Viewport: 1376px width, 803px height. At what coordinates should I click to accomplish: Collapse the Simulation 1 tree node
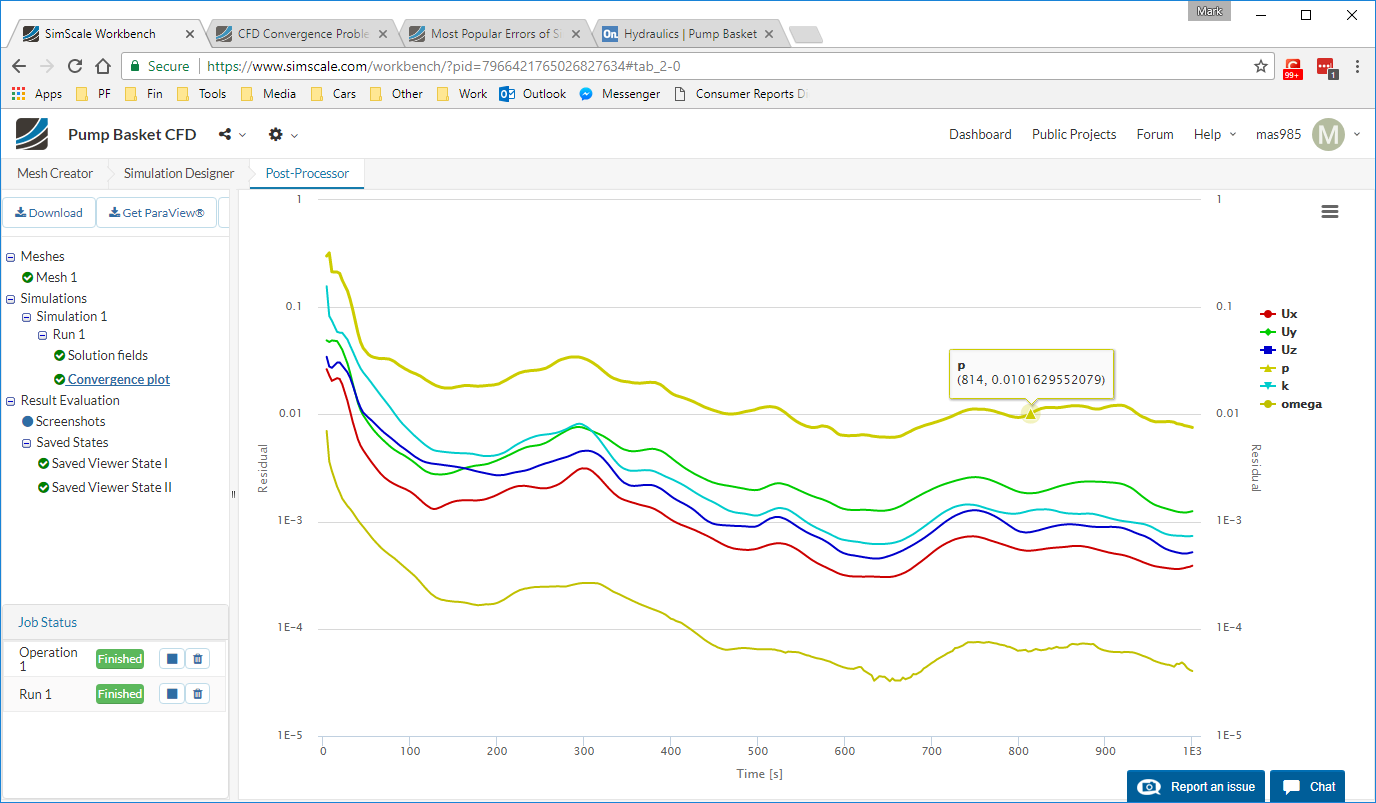tap(27, 317)
